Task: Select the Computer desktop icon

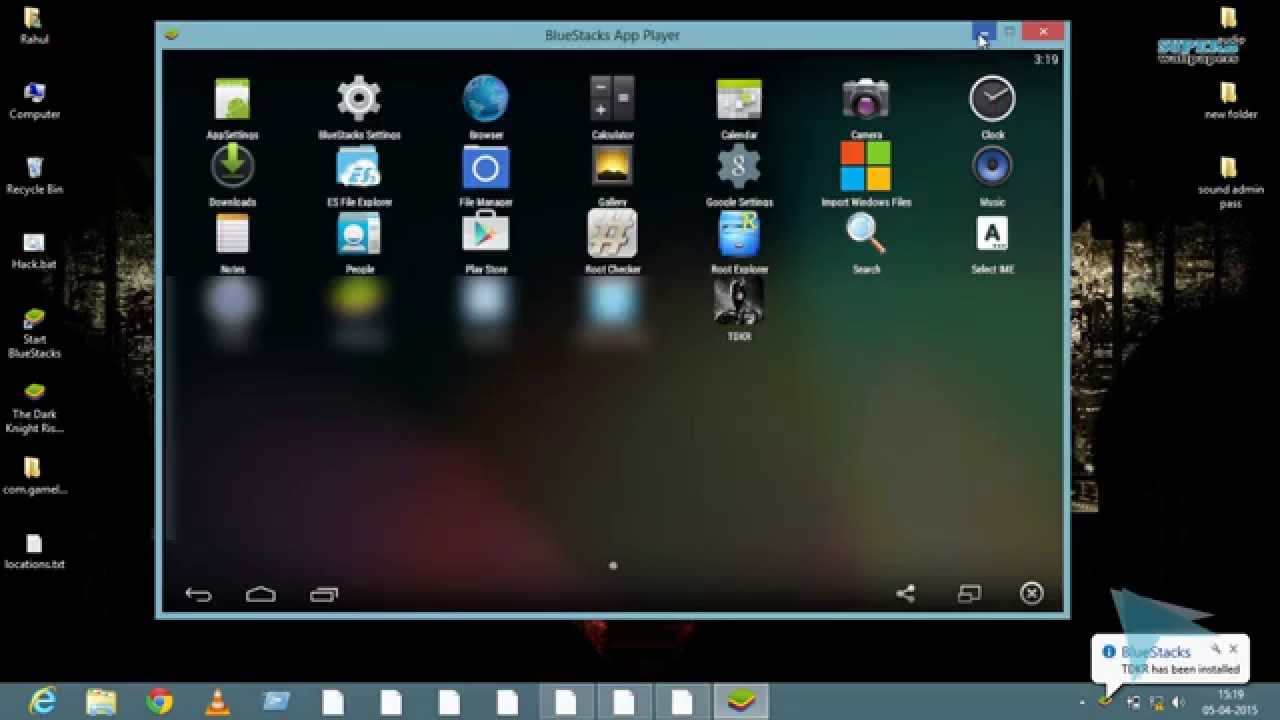Action: pos(34,99)
